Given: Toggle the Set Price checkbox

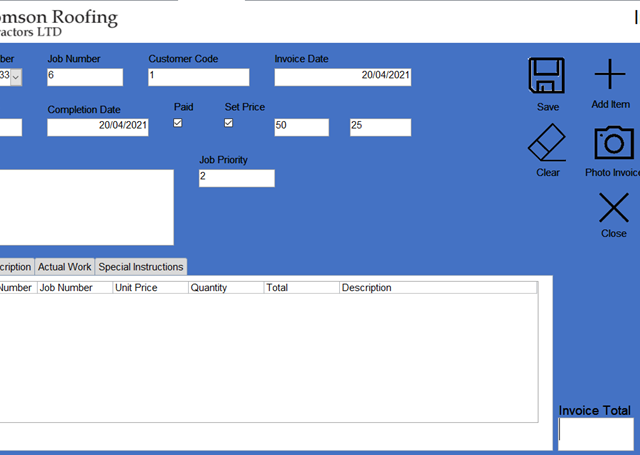Looking at the screenshot, I should tap(228, 123).
